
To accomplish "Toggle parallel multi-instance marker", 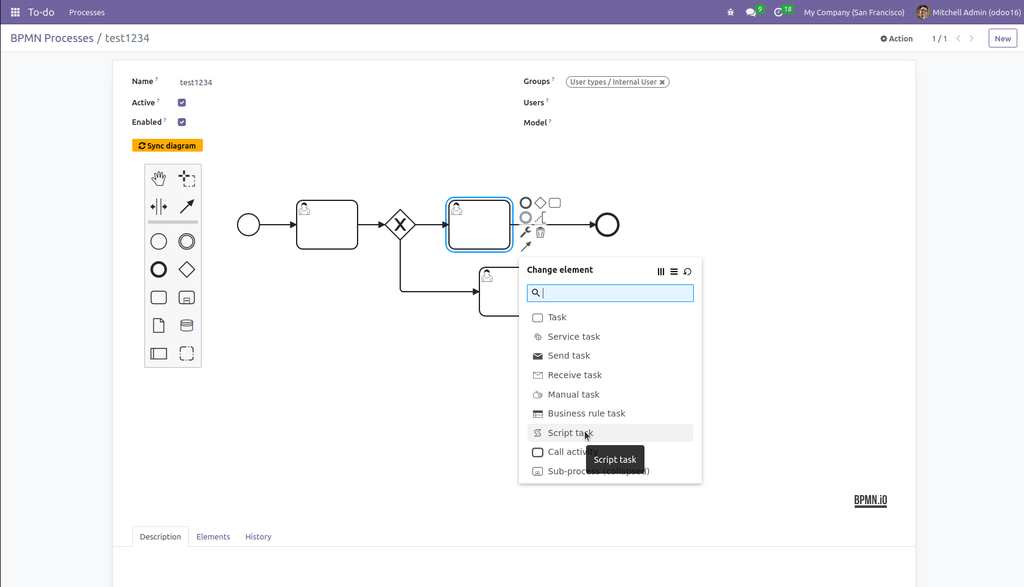I will click(x=661, y=272).
